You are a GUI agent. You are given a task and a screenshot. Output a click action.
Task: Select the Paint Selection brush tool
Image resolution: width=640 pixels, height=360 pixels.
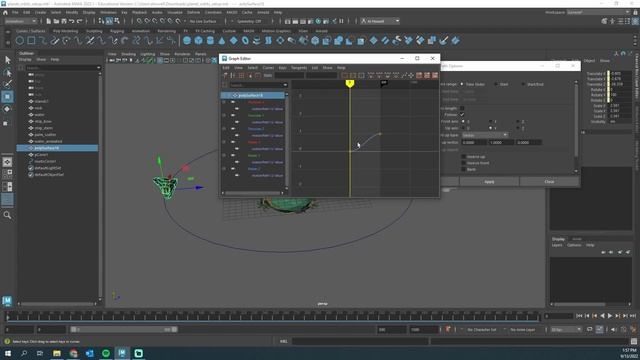[7, 84]
